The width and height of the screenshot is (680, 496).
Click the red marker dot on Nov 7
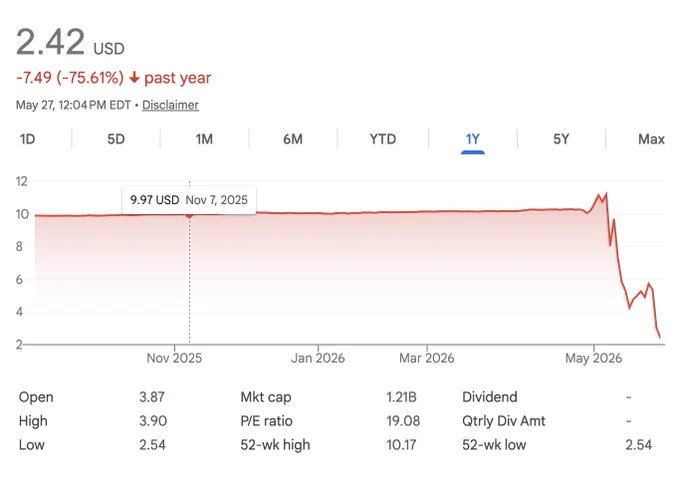pyautogui.click(x=190, y=215)
